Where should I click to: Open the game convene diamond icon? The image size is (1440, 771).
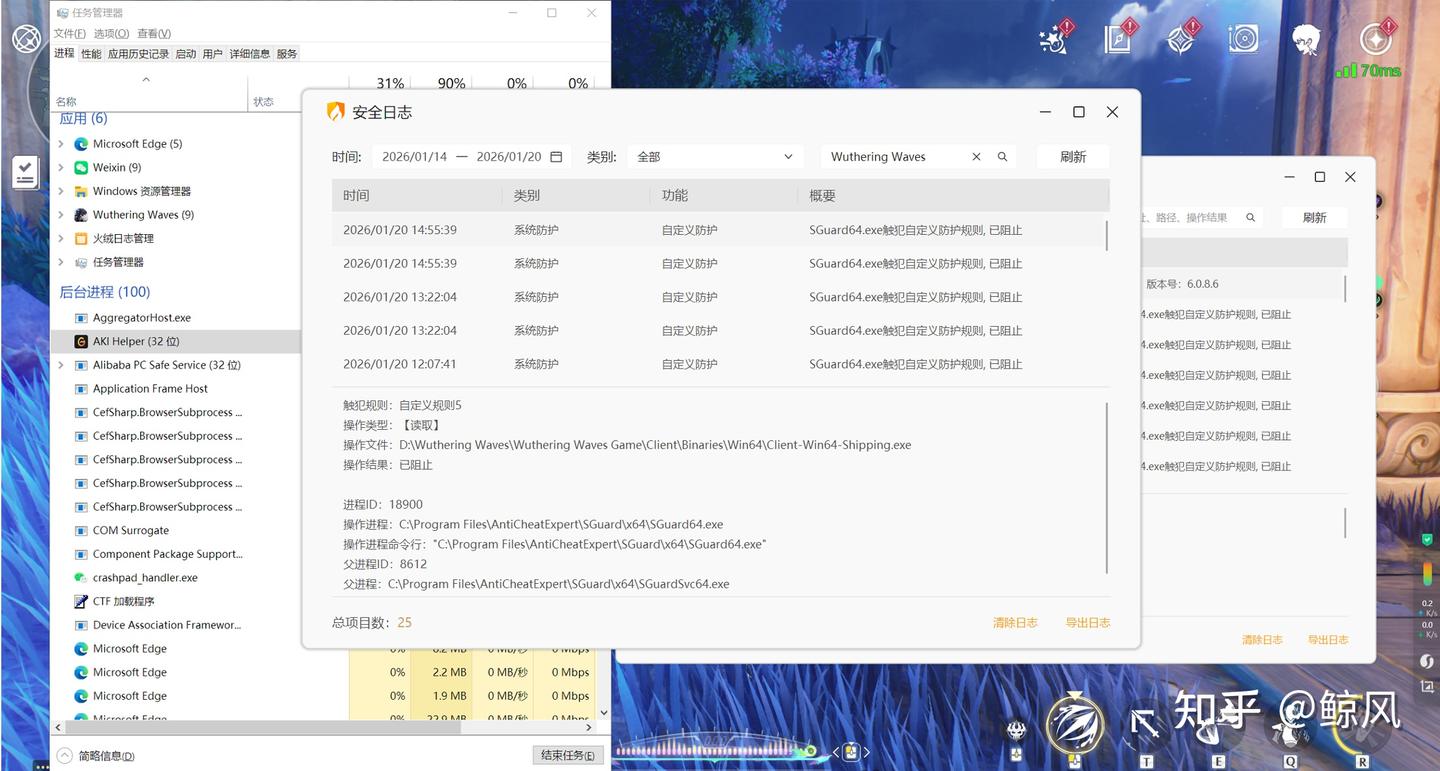pyautogui.click(x=1181, y=38)
